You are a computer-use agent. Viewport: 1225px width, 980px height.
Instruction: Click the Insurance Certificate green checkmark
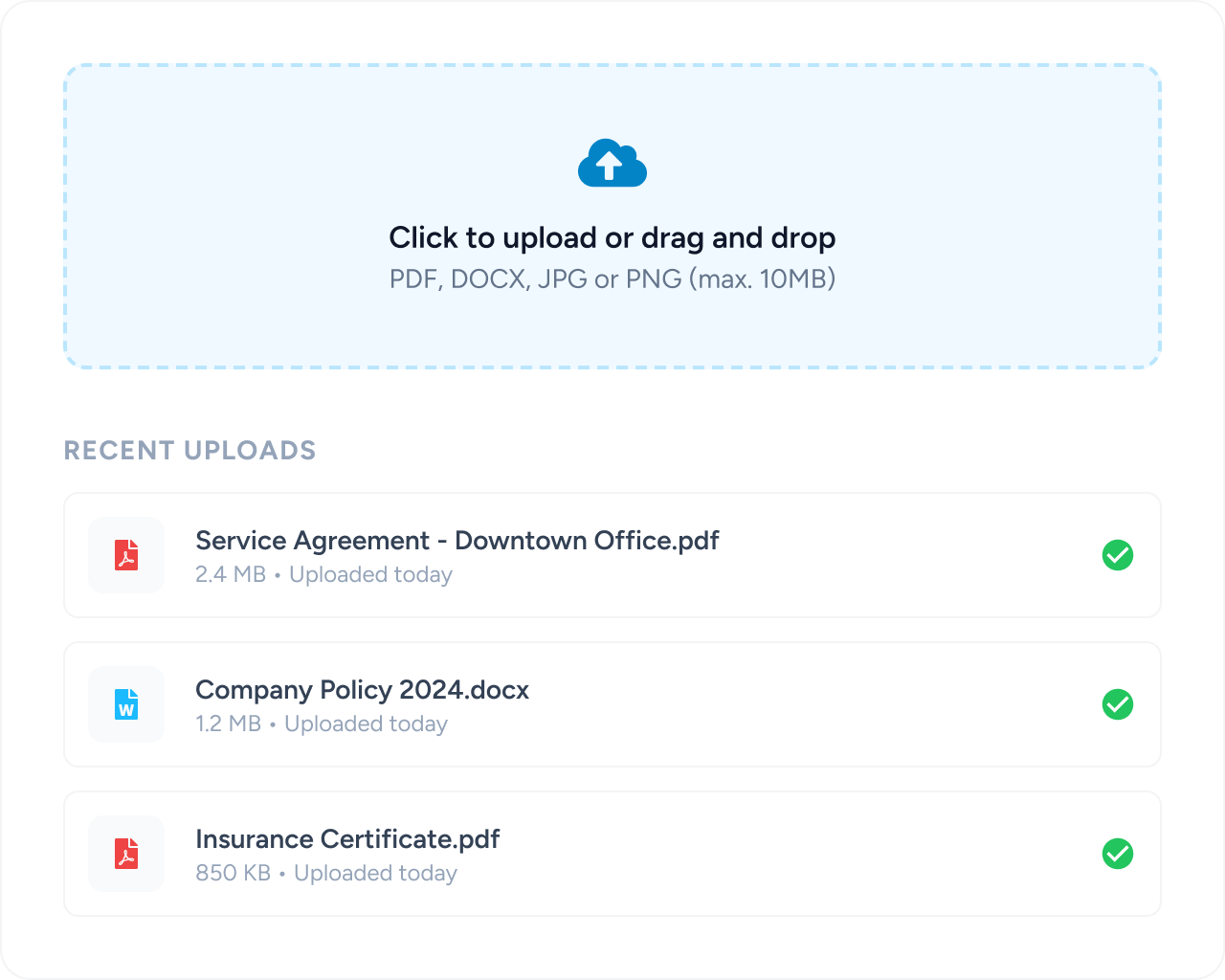tap(1117, 854)
